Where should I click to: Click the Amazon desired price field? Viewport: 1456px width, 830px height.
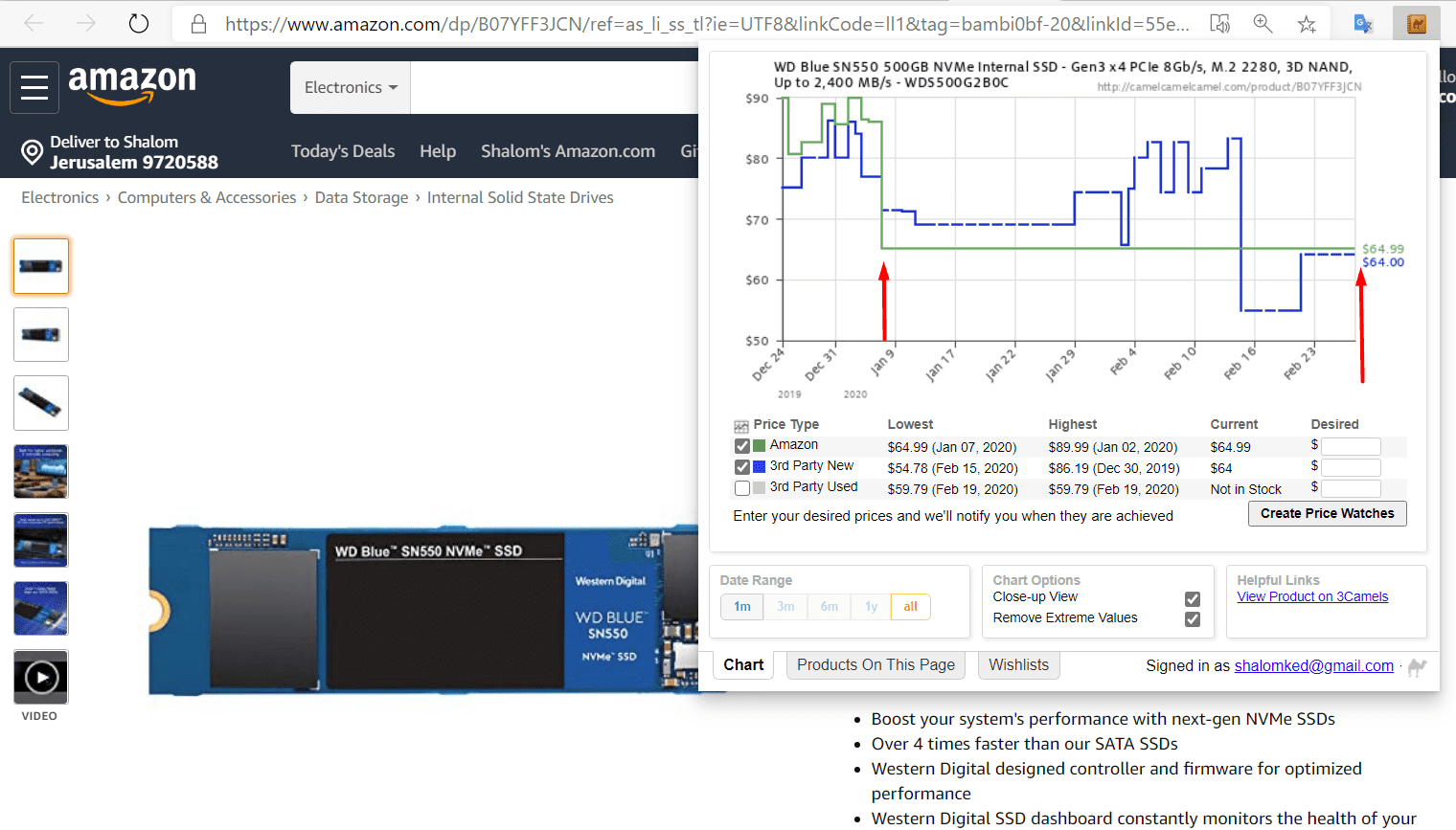click(1351, 446)
